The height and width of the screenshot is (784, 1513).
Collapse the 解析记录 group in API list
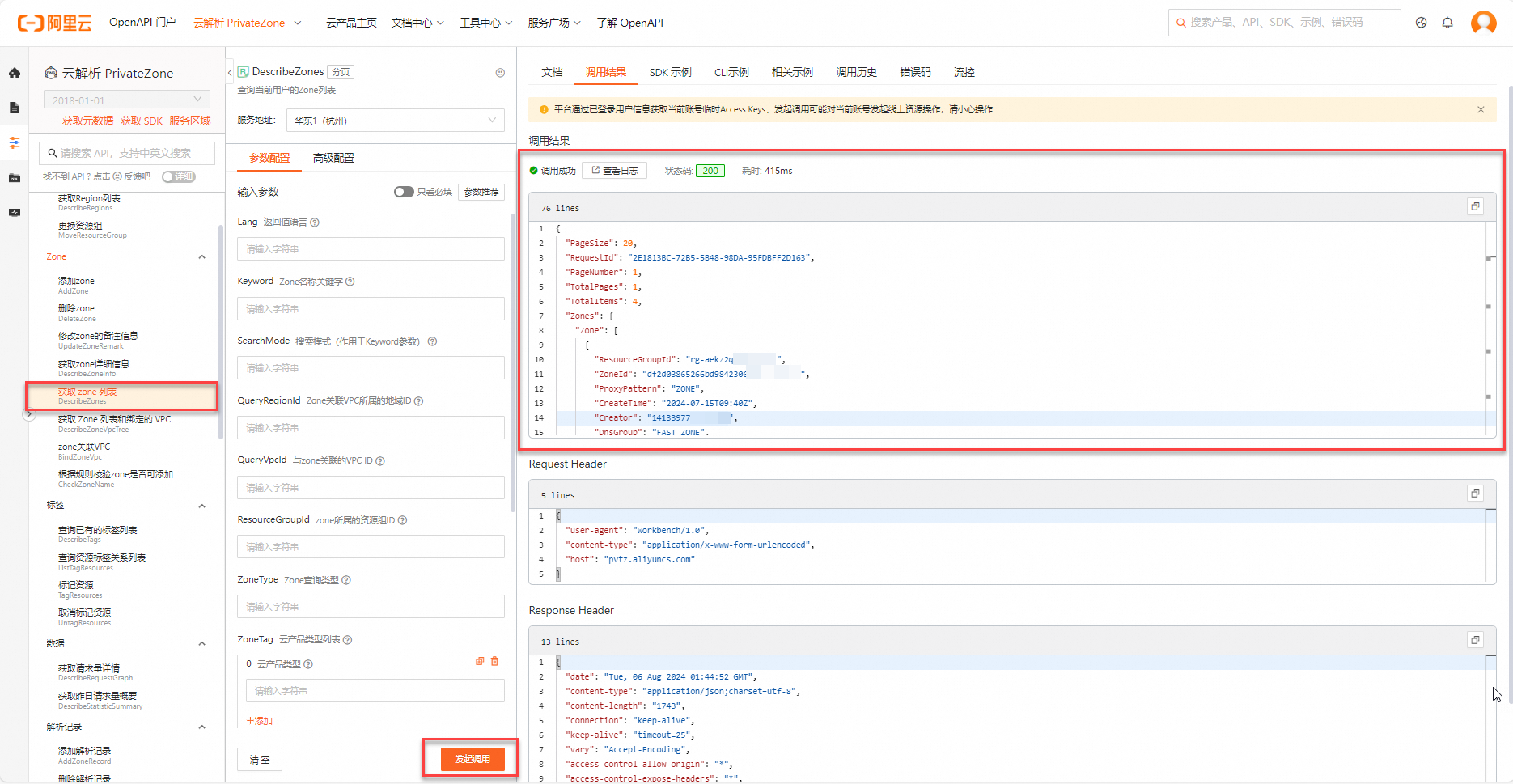point(201,727)
